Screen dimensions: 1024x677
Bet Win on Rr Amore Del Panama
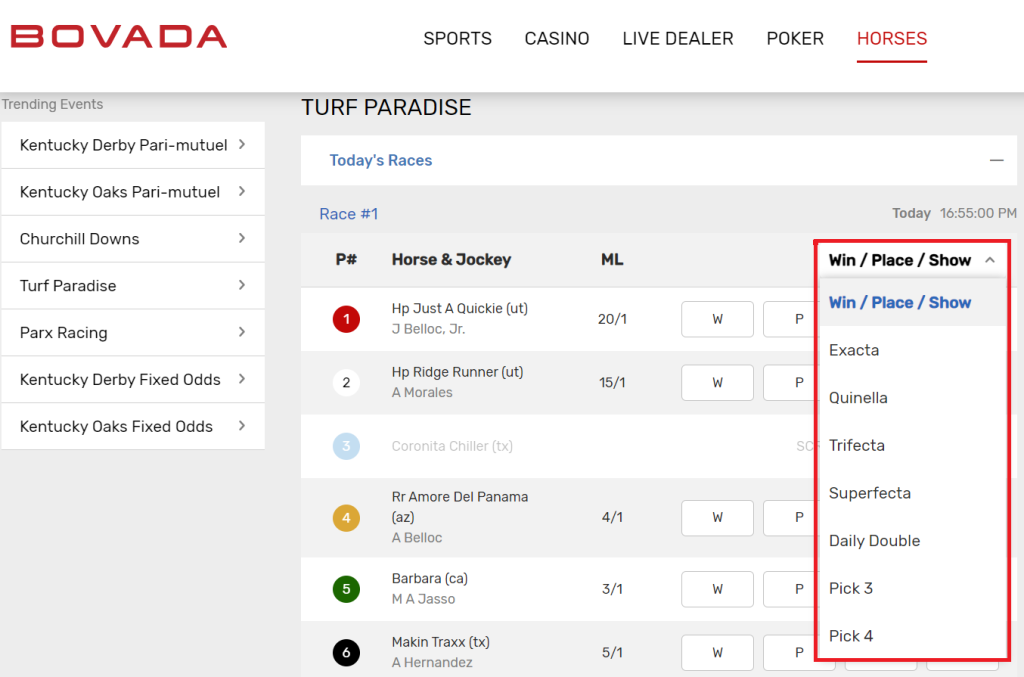(x=717, y=518)
